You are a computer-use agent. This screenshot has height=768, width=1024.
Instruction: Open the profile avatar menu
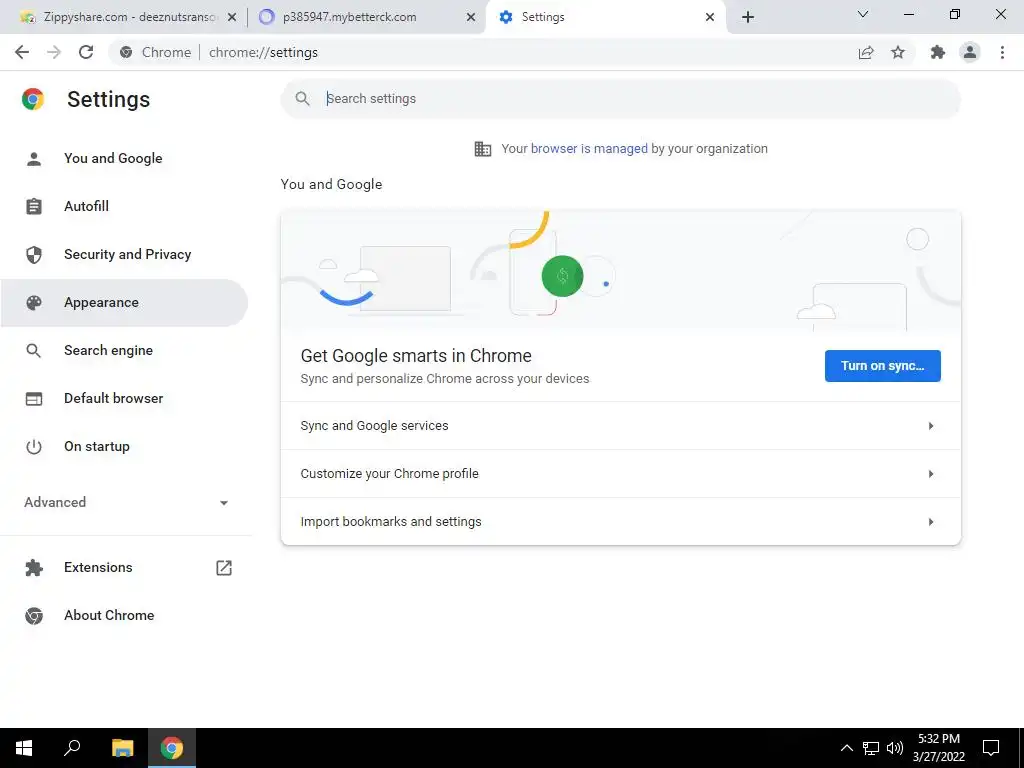pyautogui.click(x=970, y=52)
